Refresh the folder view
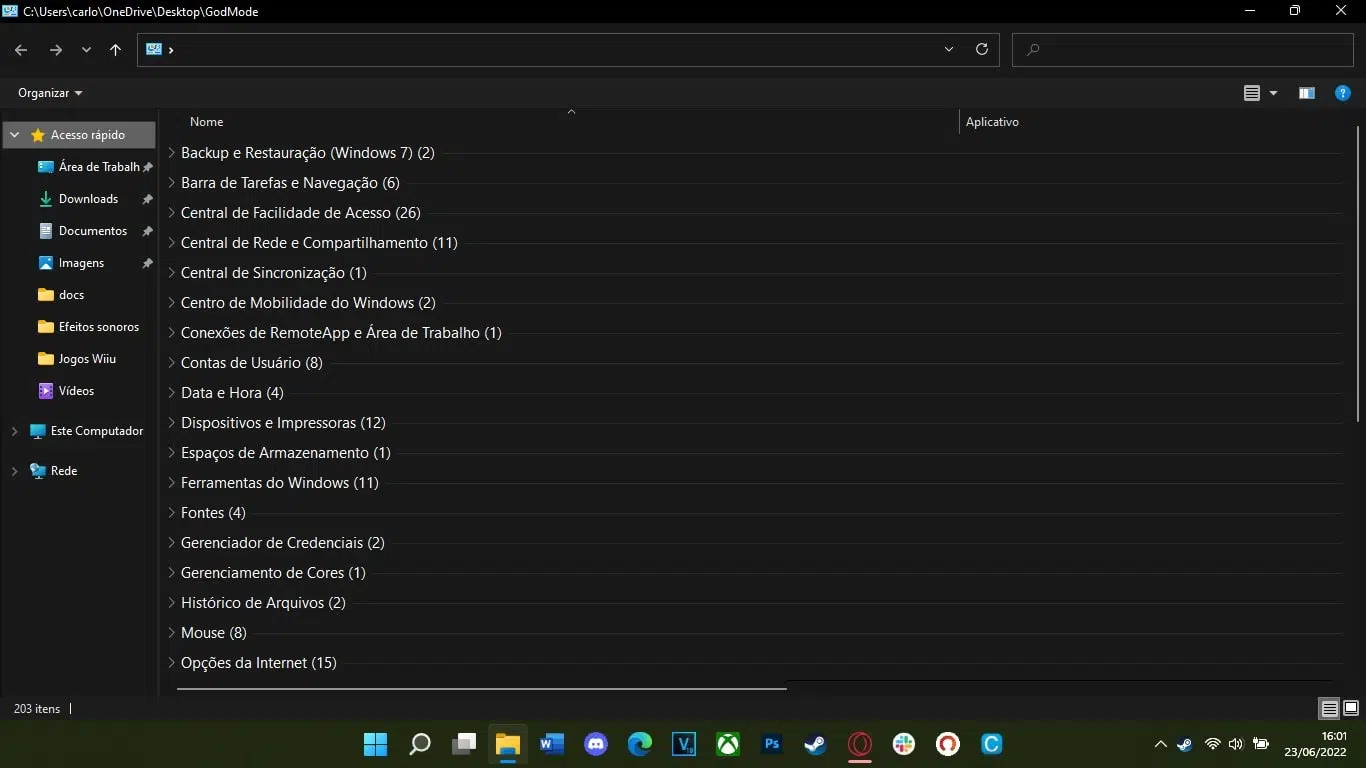The height and width of the screenshot is (768, 1366). [x=981, y=49]
